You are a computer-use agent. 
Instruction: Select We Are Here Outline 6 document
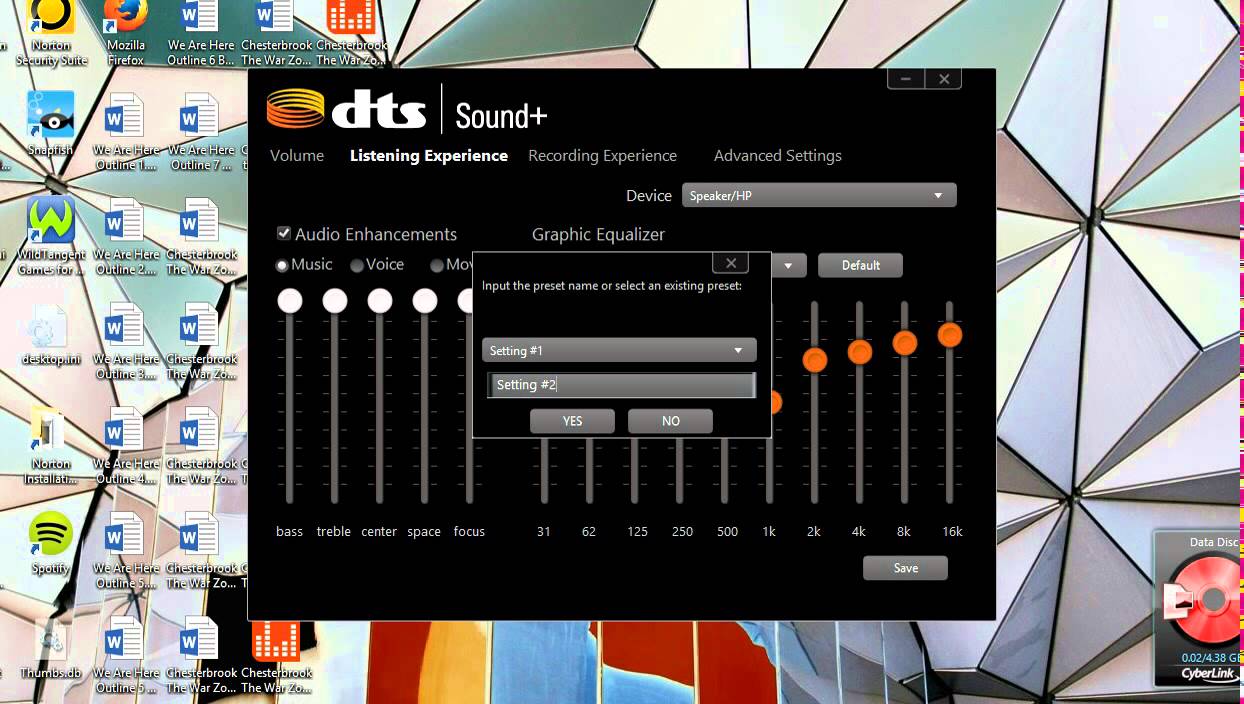tap(200, 33)
